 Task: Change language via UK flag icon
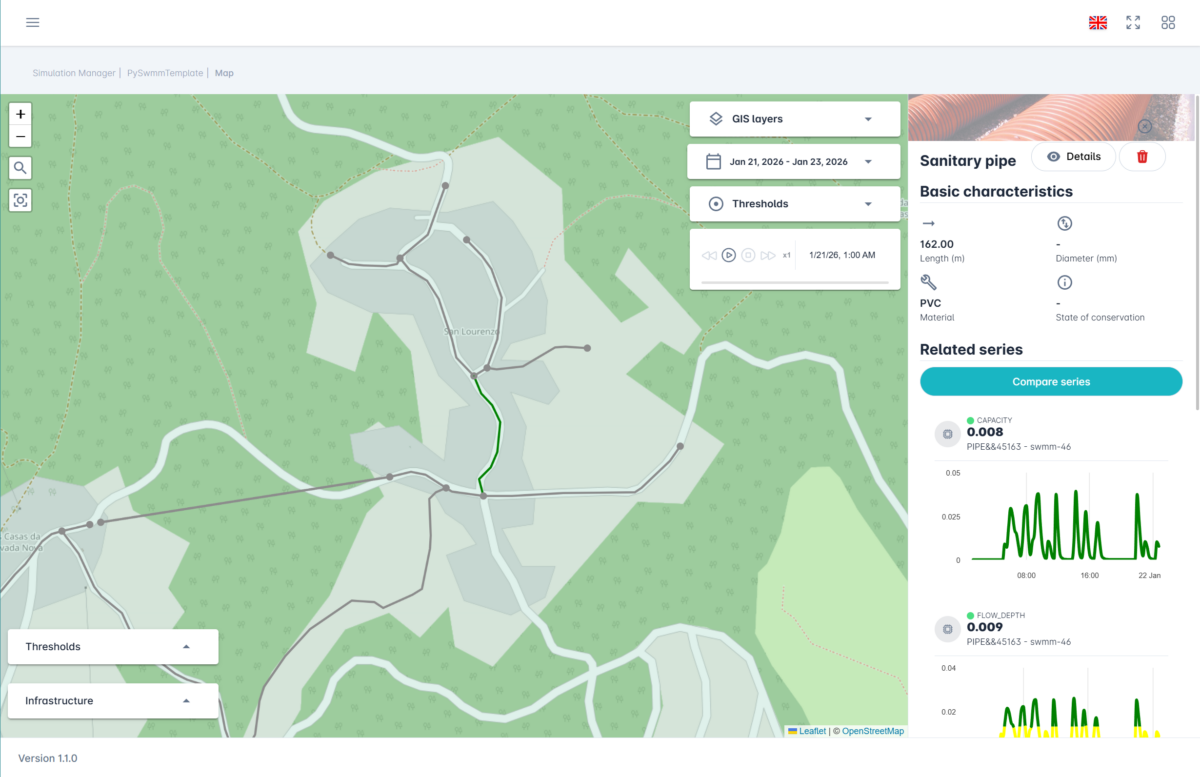(1098, 22)
